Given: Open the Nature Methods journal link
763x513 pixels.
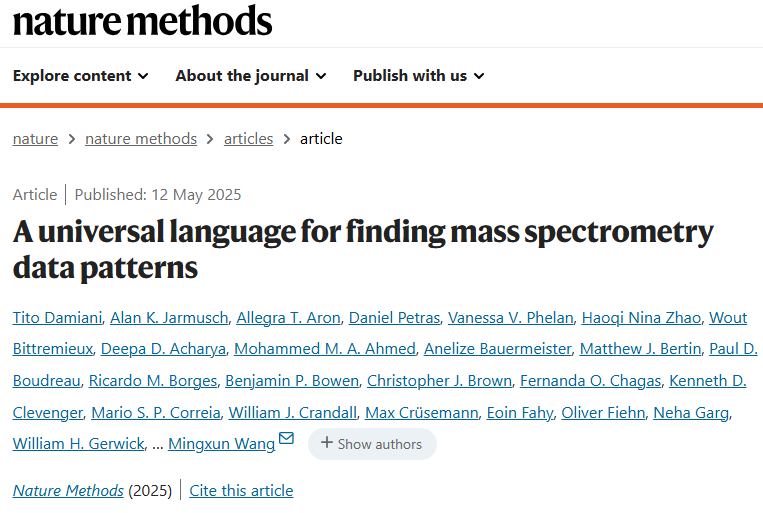Looking at the screenshot, I should coord(68,491).
